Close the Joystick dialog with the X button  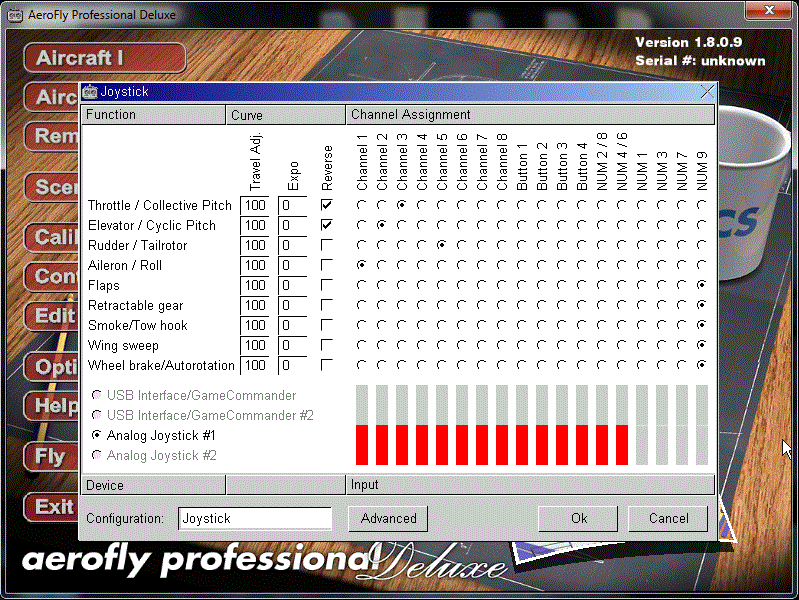click(x=707, y=92)
